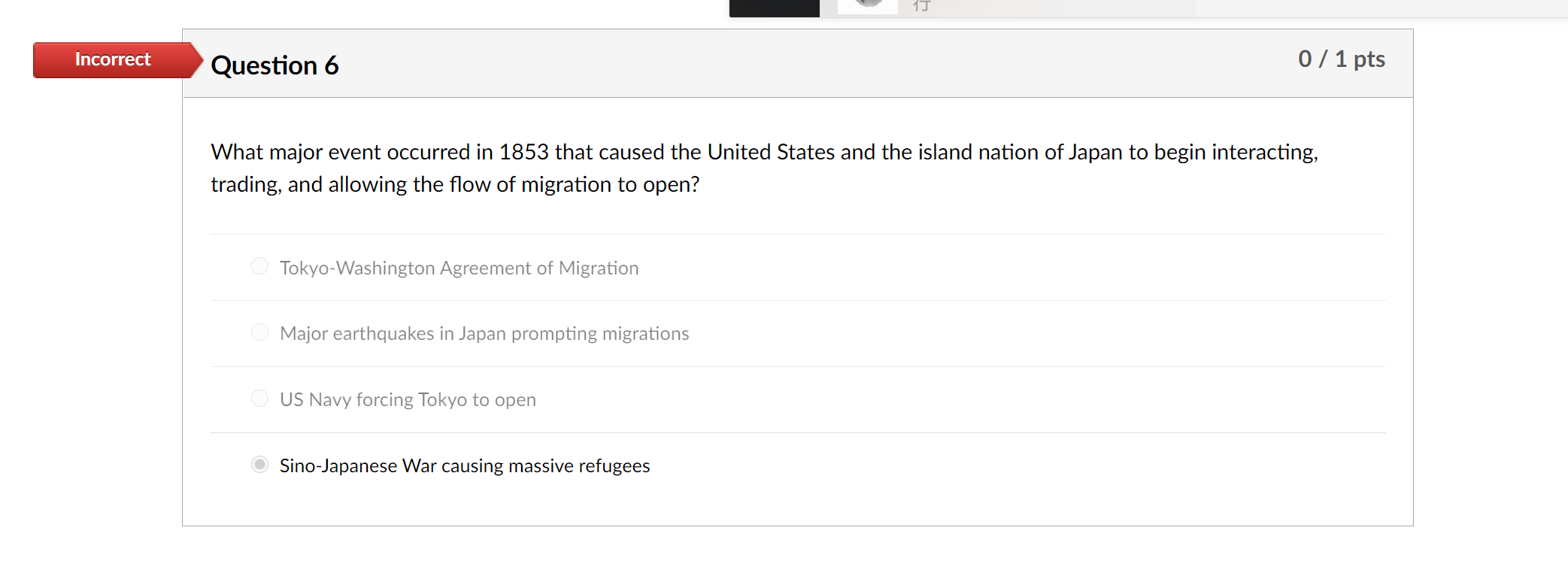Click the word 'Japan' in the question
1568x582 pixels.
coord(1095,153)
